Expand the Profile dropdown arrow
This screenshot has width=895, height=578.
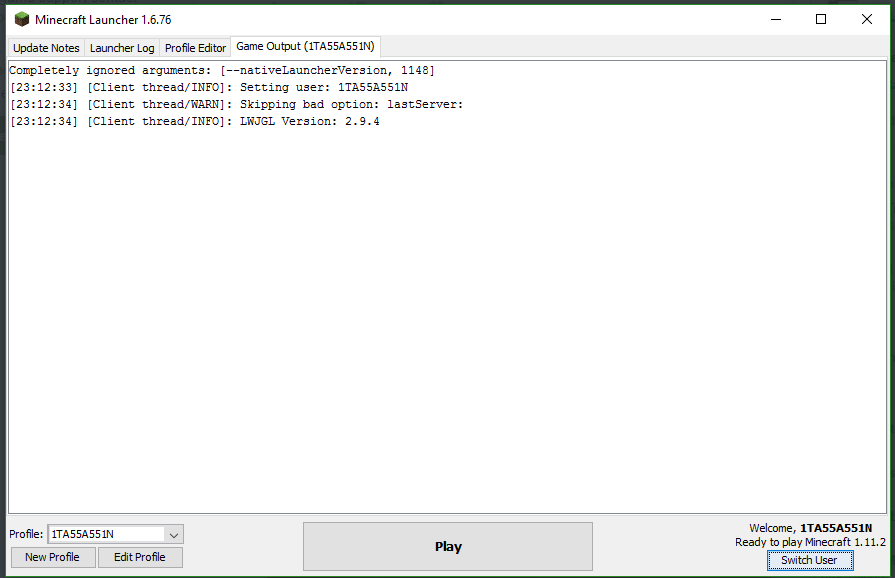(174, 535)
